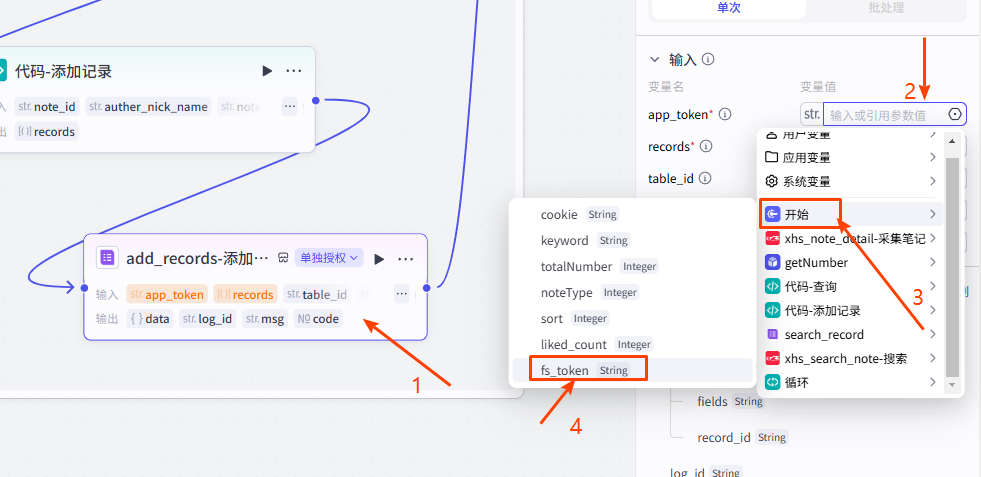The width and height of the screenshot is (981, 477).
Task: Open more options on add_records node
Action: (405, 259)
